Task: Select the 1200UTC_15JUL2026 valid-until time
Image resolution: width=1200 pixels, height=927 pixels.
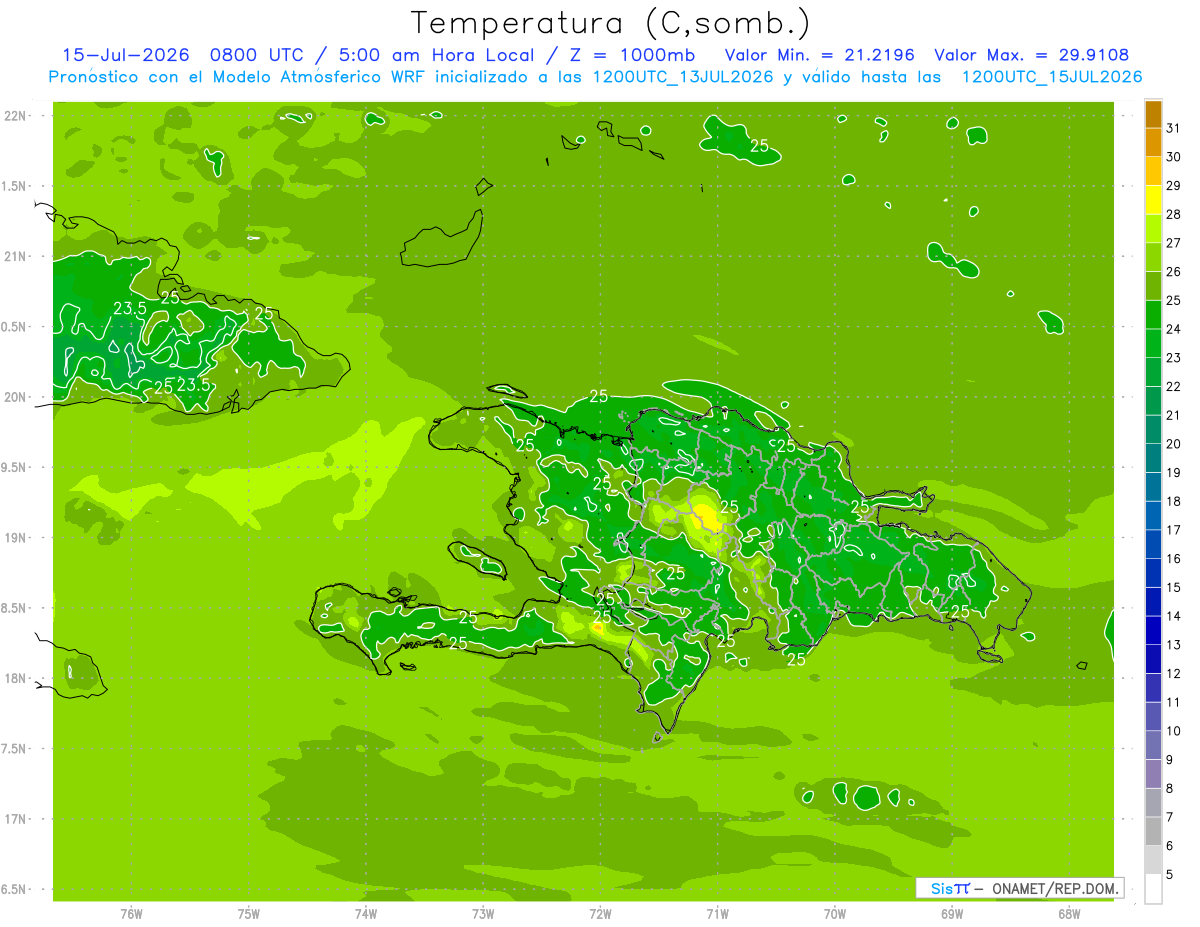Action: point(1052,77)
